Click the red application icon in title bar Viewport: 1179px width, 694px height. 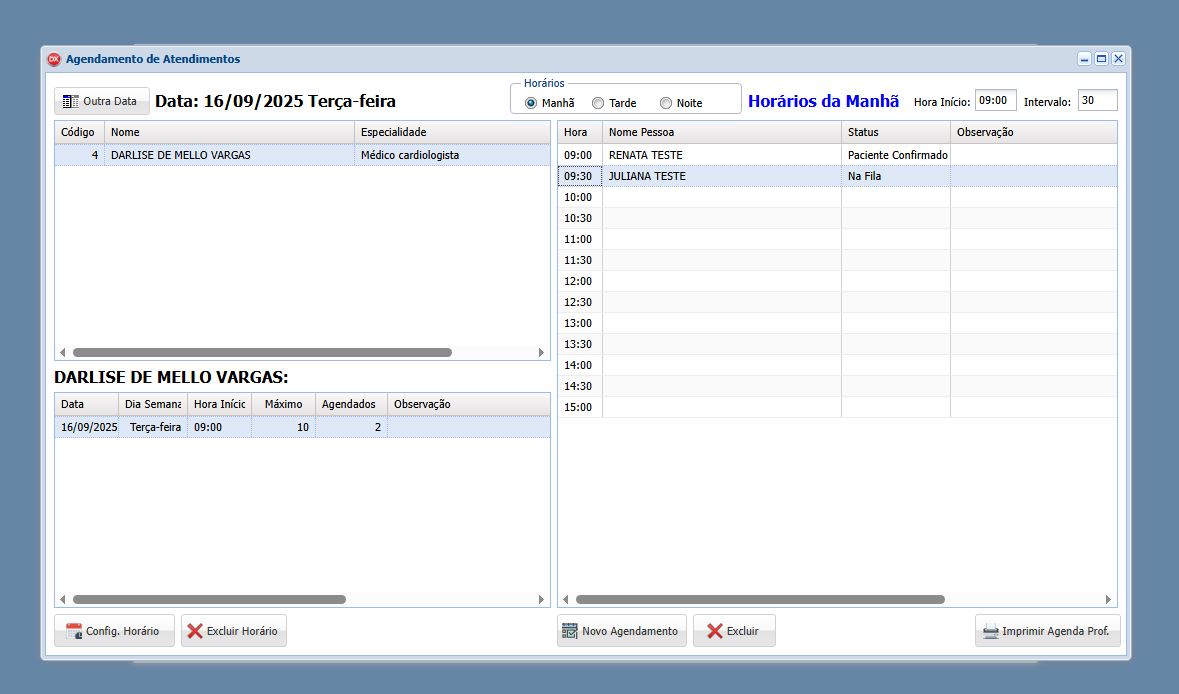pos(54,59)
